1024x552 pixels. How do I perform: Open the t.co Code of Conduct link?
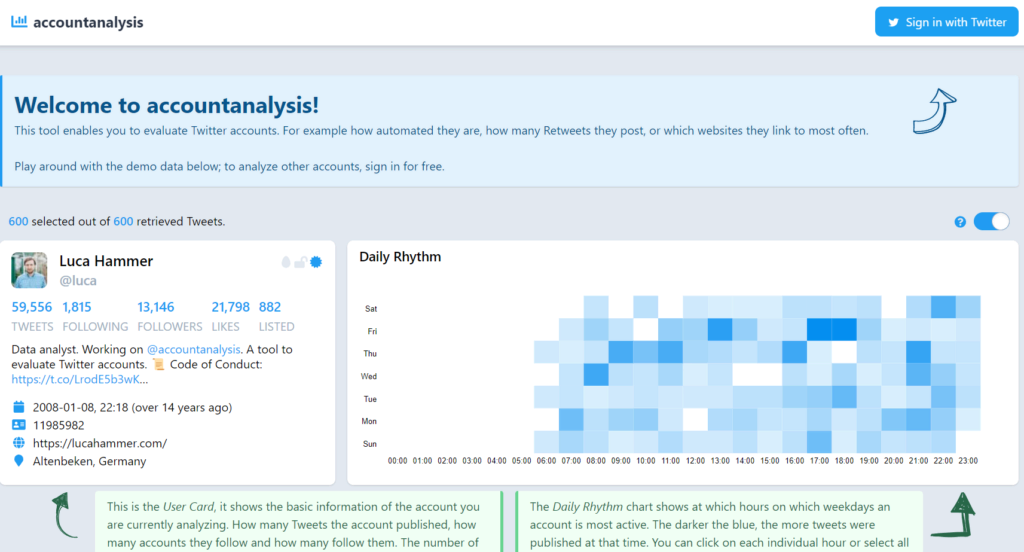pyautogui.click(x=79, y=380)
